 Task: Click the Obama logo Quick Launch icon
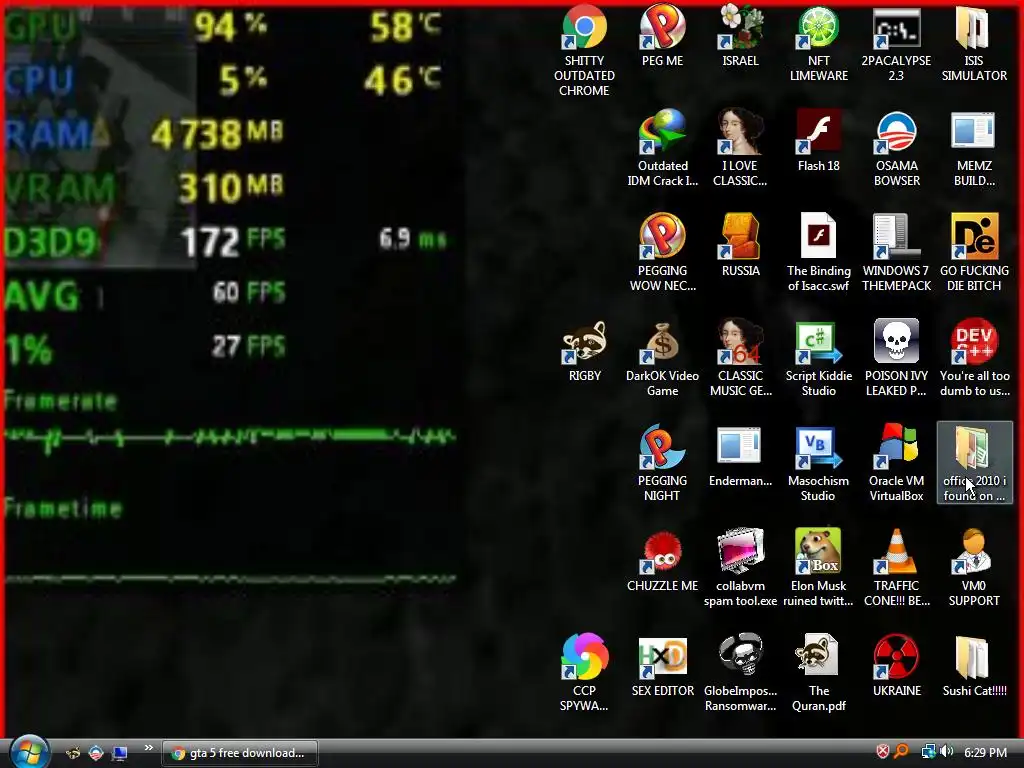[x=96, y=753]
